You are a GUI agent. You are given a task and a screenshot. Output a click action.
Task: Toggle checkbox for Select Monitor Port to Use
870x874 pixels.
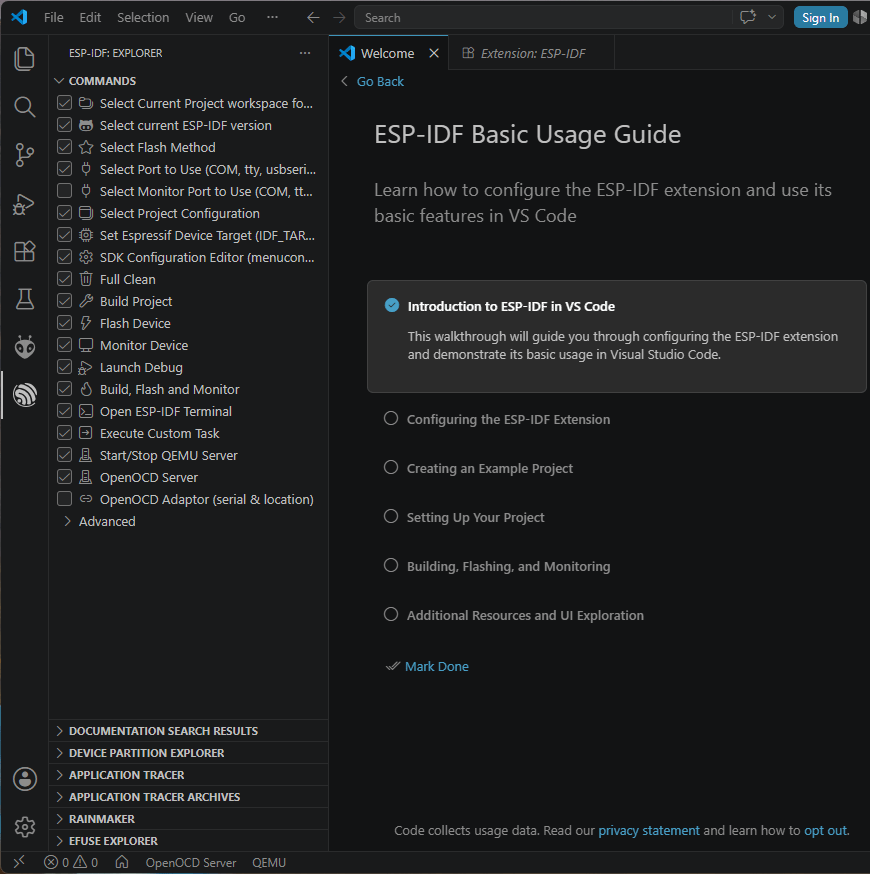tap(65, 191)
